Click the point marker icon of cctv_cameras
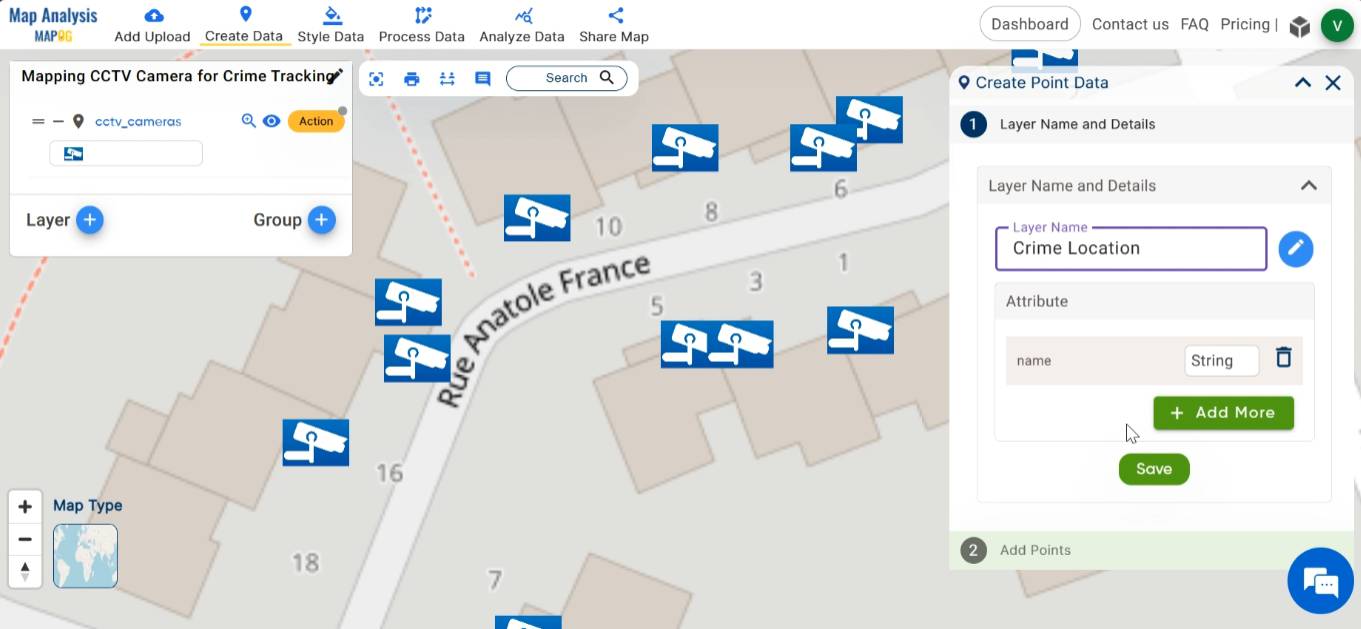 (x=78, y=121)
